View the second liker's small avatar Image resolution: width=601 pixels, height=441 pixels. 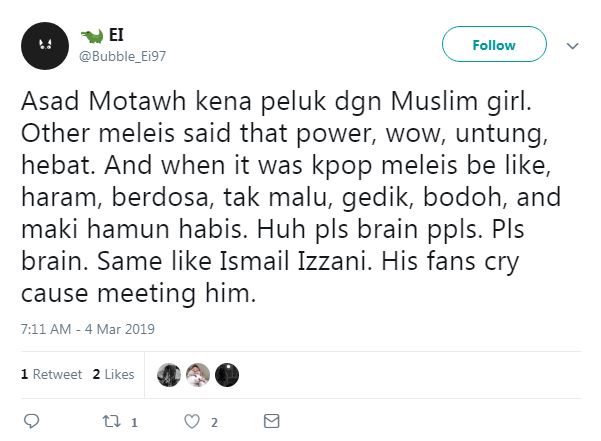click(198, 374)
